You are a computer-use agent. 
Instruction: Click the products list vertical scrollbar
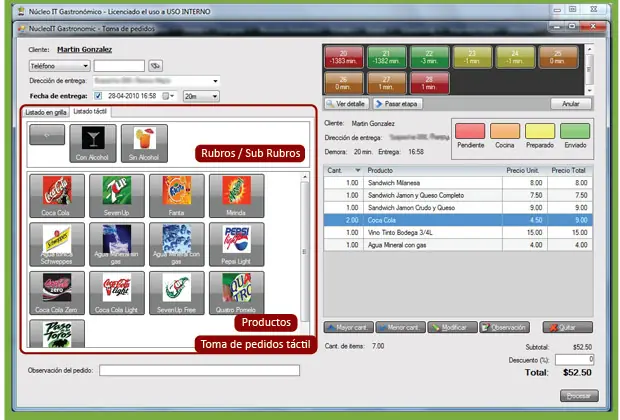point(304,252)
